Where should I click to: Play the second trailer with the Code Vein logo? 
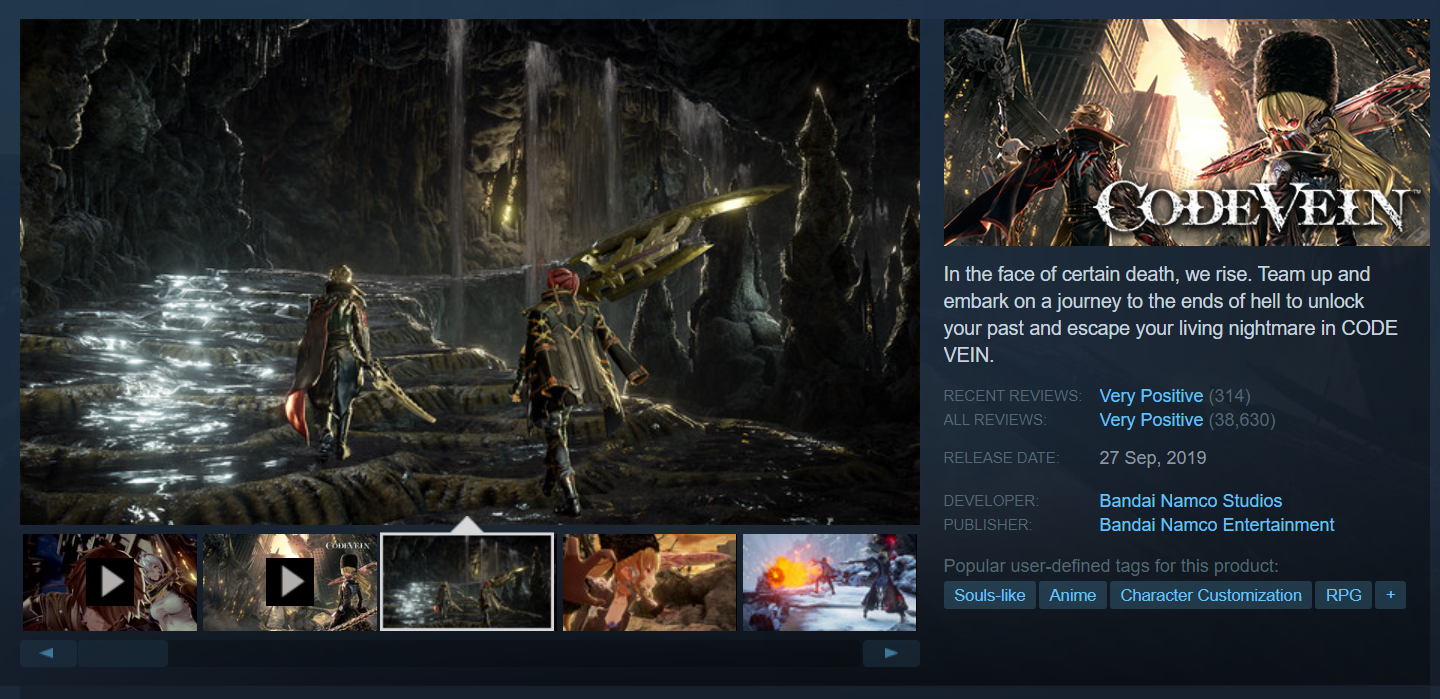pos(290,582)
